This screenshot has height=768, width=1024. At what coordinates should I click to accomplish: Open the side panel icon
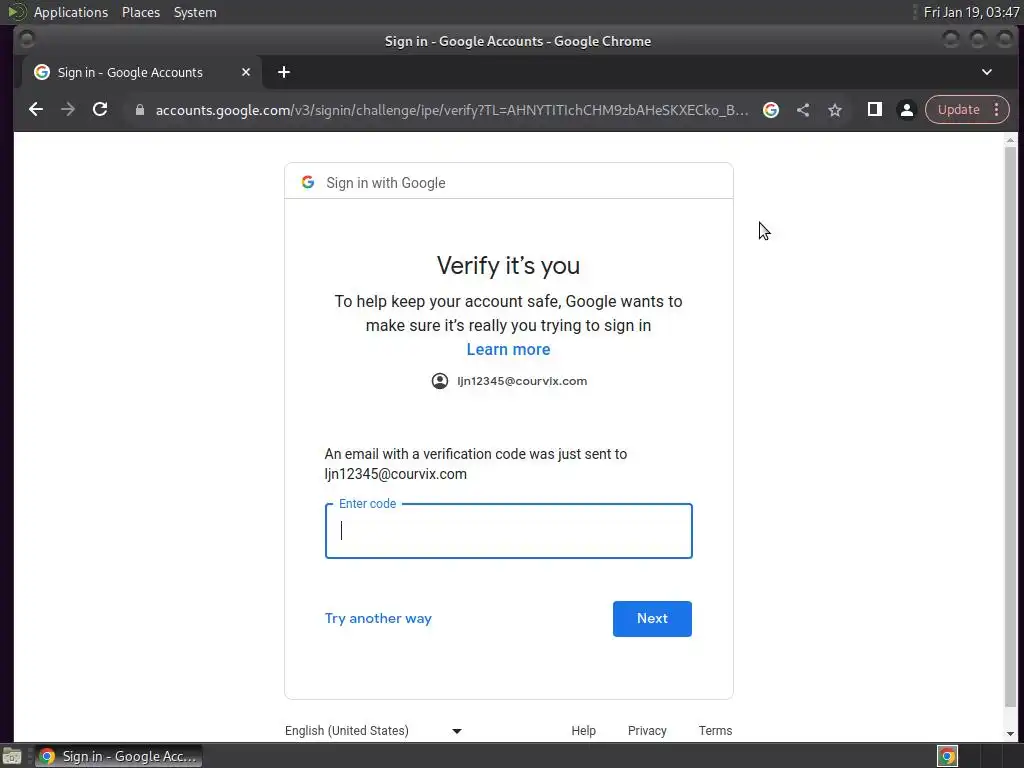[x=874, y=109]
